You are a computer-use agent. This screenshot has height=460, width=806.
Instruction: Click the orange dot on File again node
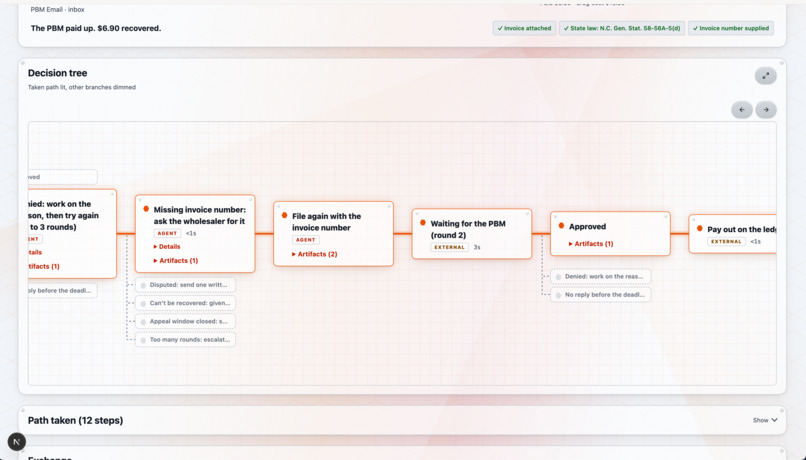[x=284, y=215]
